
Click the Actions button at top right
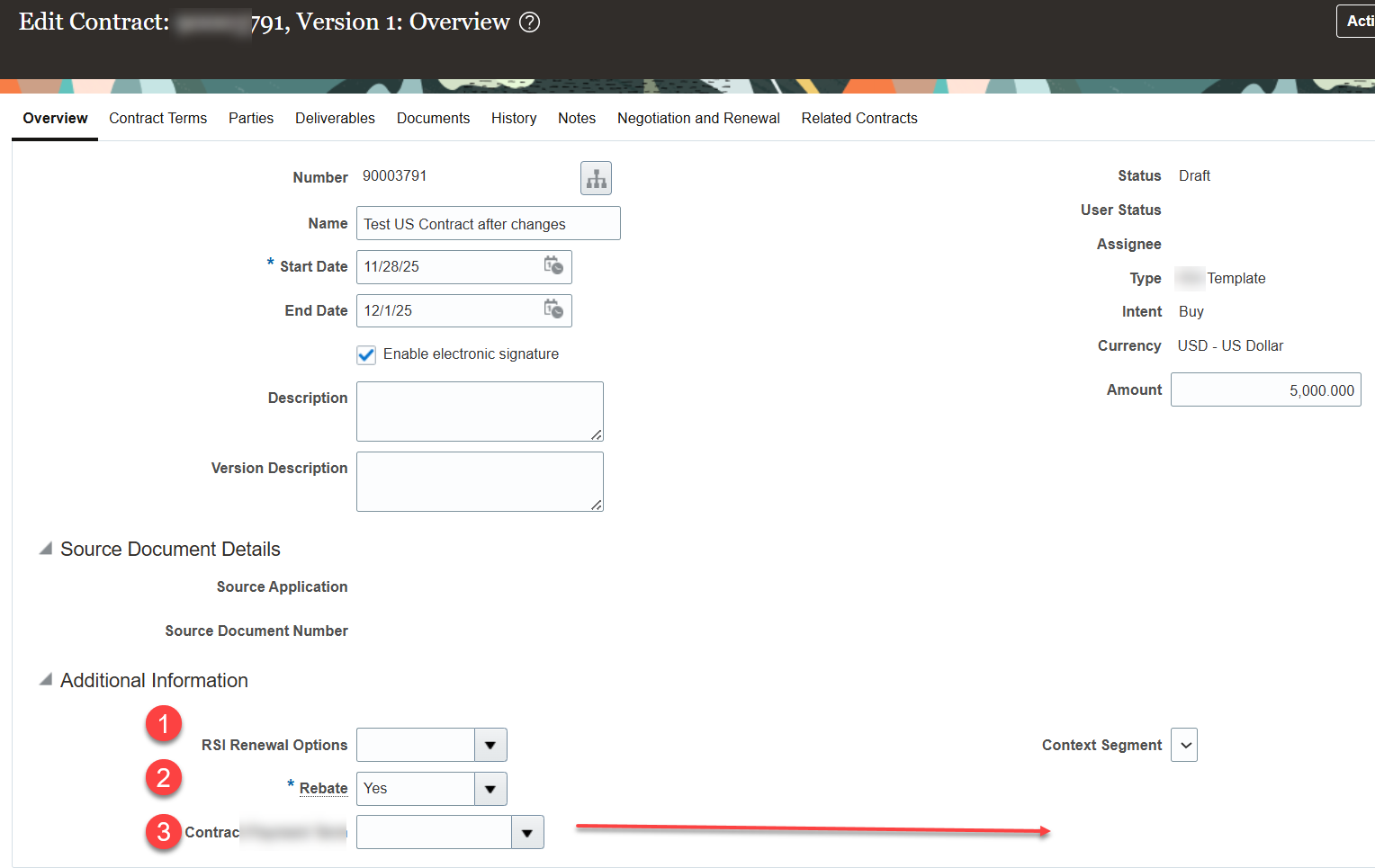[1356, 22]
